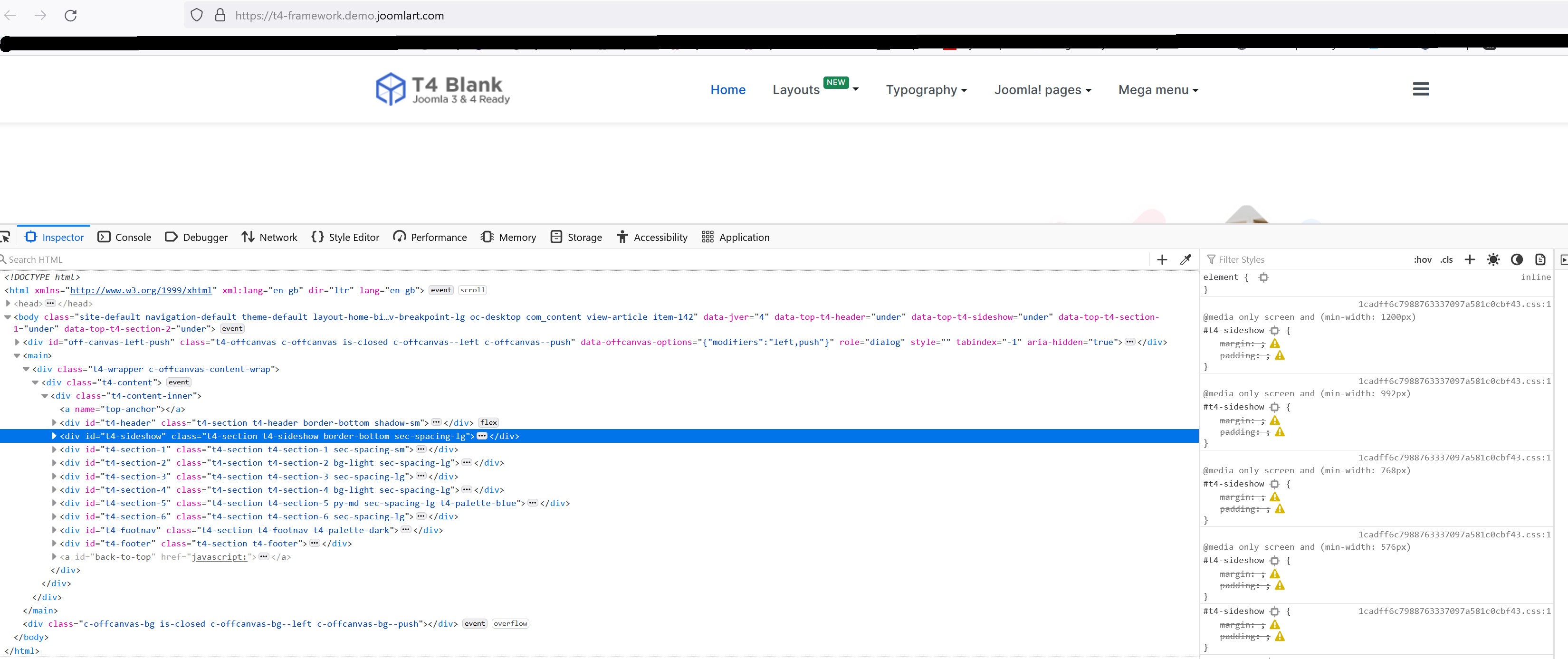Image resolution: width=1568 pixels, height=659 pixels.
Task: Click the Home navigation link
Action: [727, 90]
